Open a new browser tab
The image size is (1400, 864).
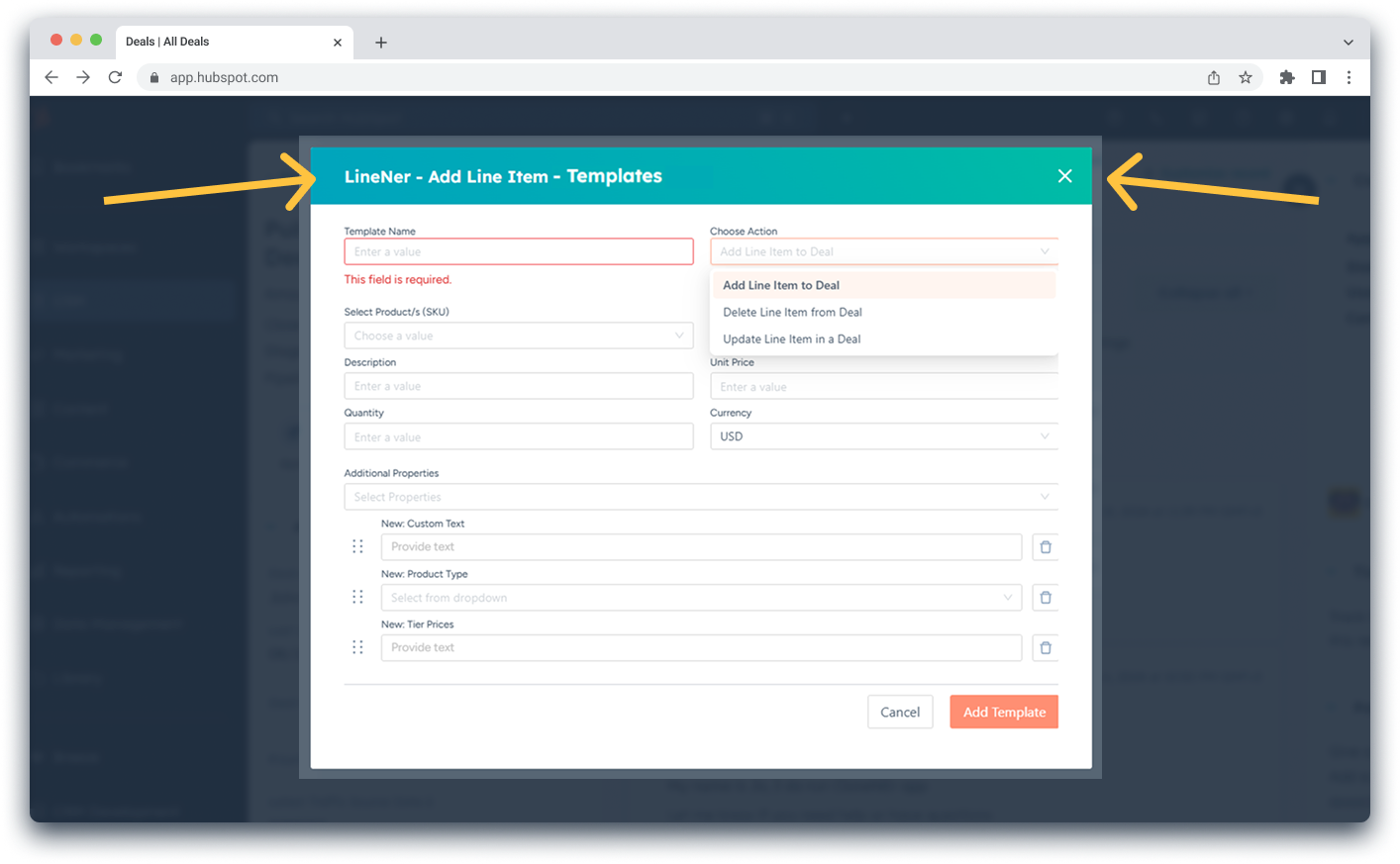coord(381,42)
